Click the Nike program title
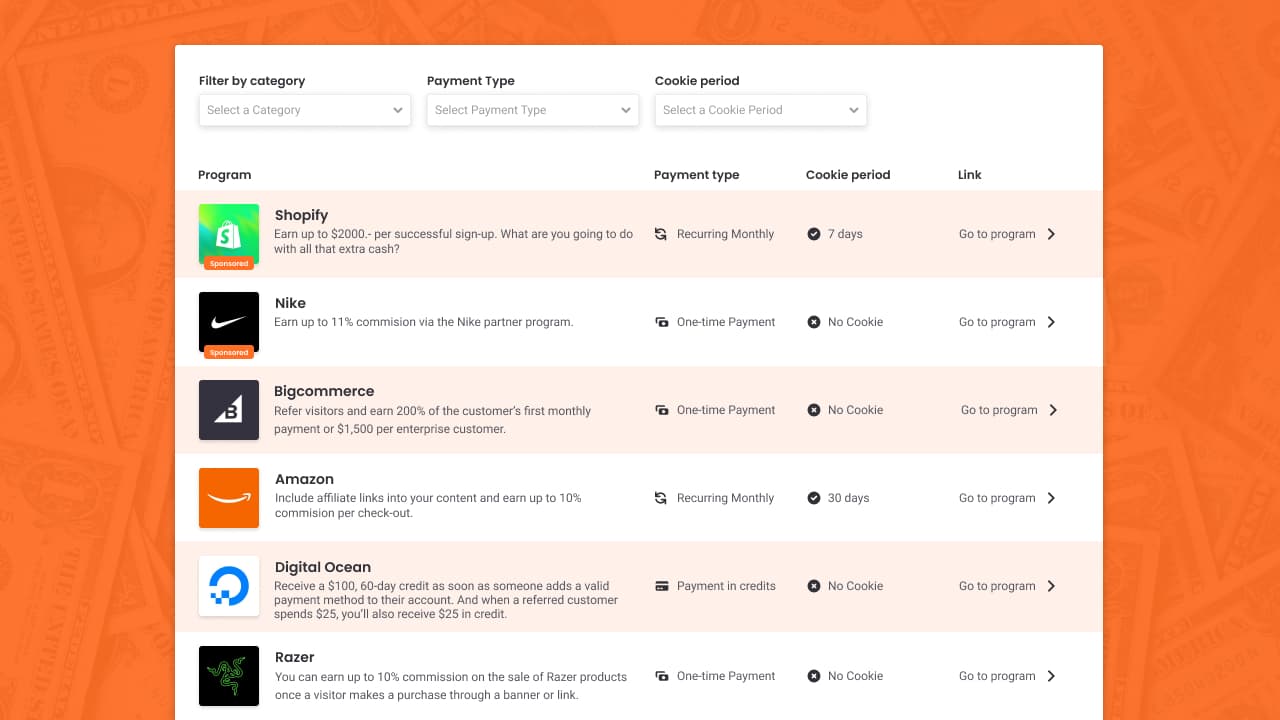 click(x=290, y=303)
